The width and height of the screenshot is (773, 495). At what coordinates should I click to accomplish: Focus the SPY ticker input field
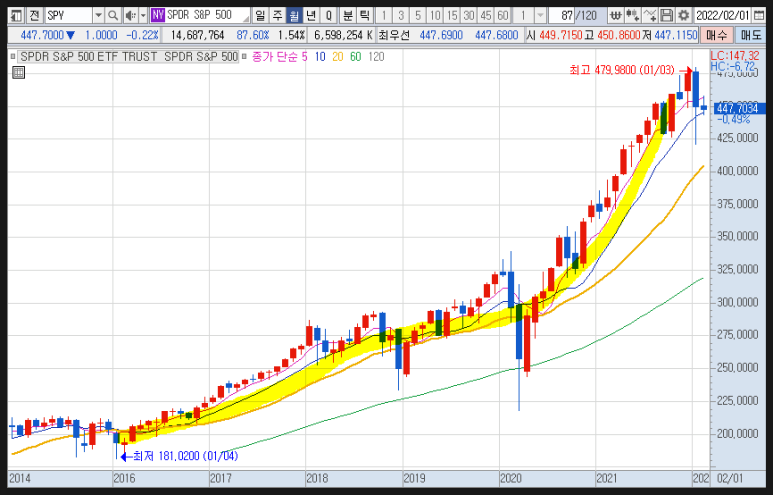69,16
